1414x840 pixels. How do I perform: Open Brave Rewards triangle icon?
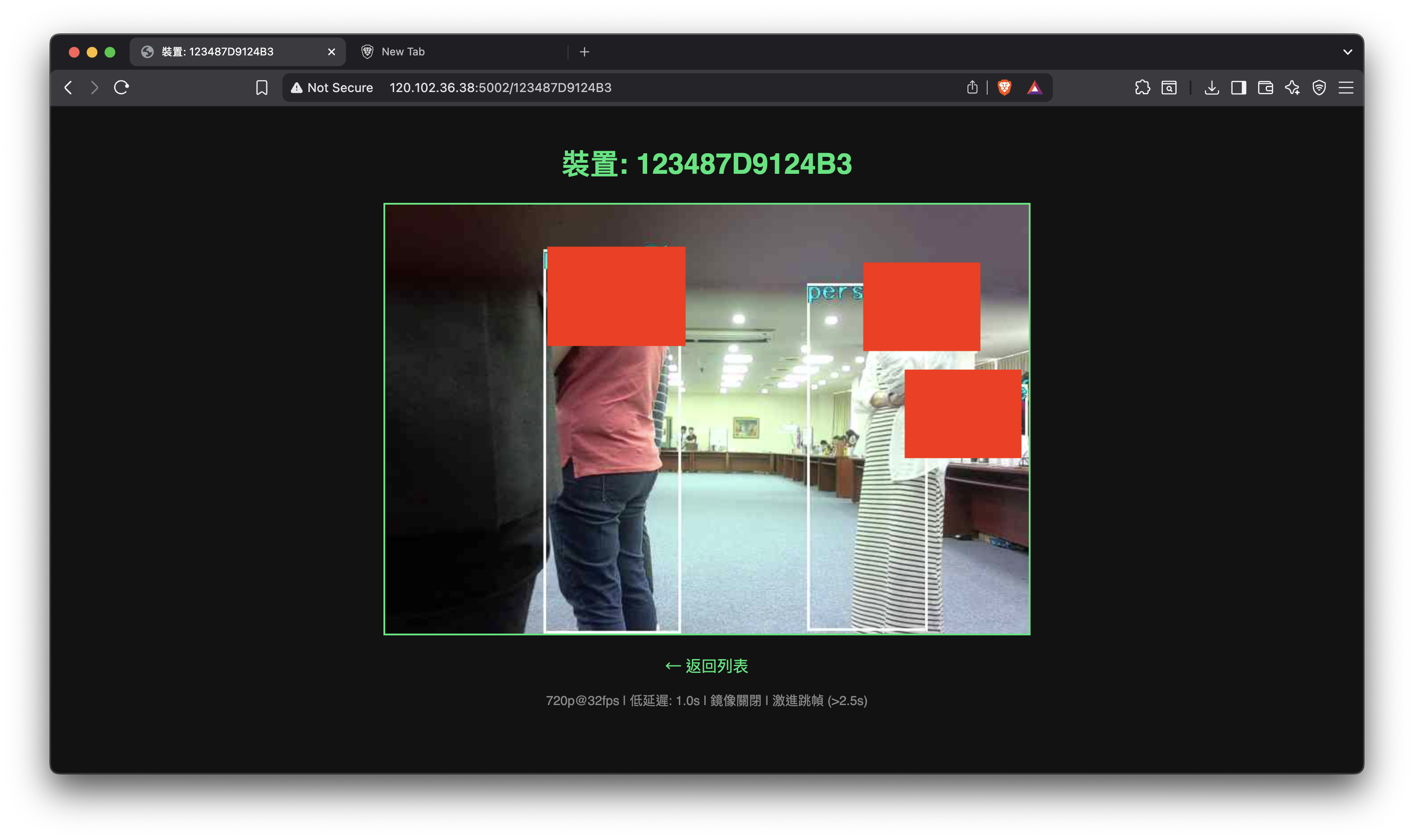pos(1034,88)
